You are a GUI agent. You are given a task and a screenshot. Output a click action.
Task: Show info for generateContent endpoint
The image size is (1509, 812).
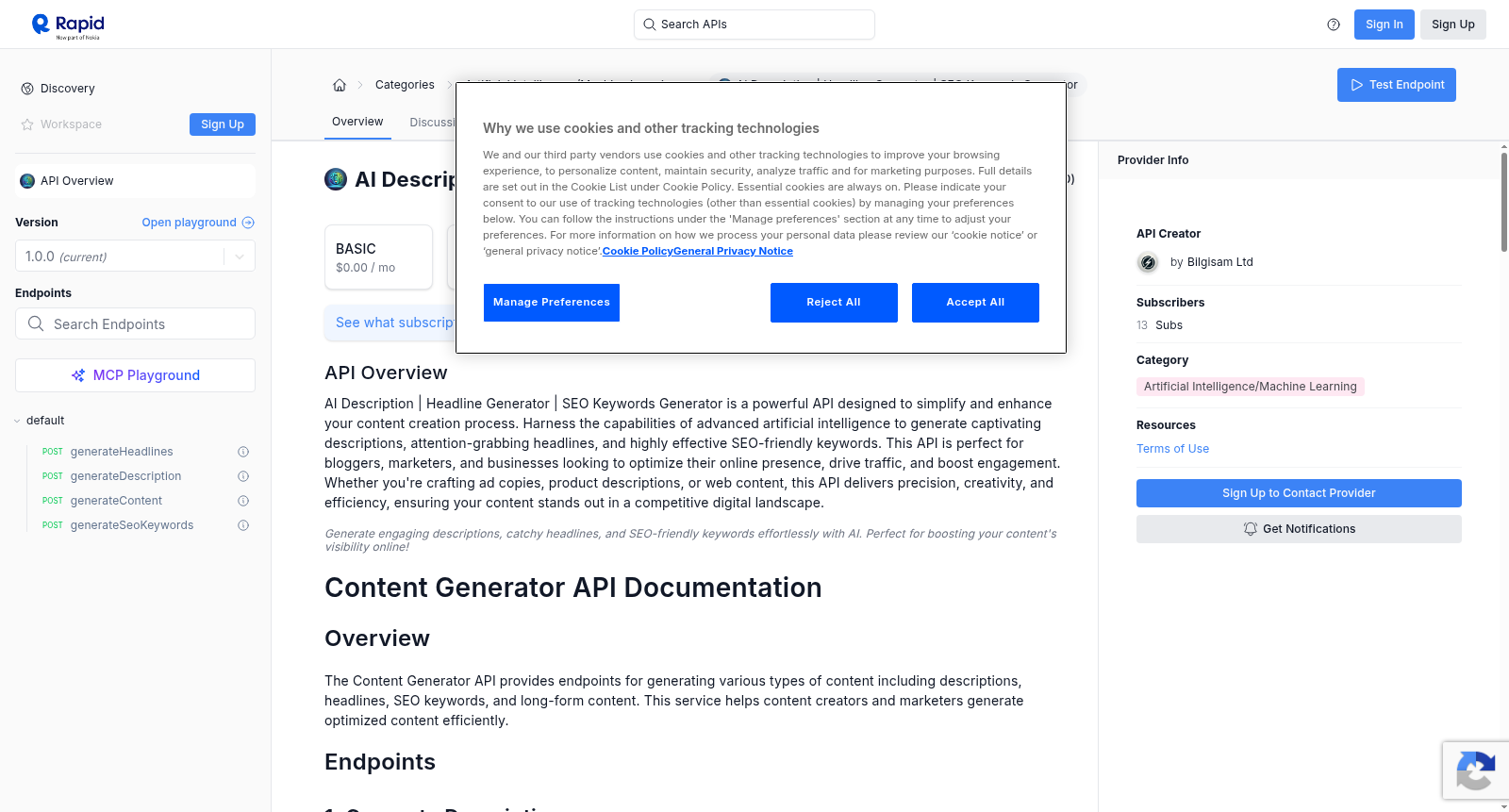coord(243,501)
